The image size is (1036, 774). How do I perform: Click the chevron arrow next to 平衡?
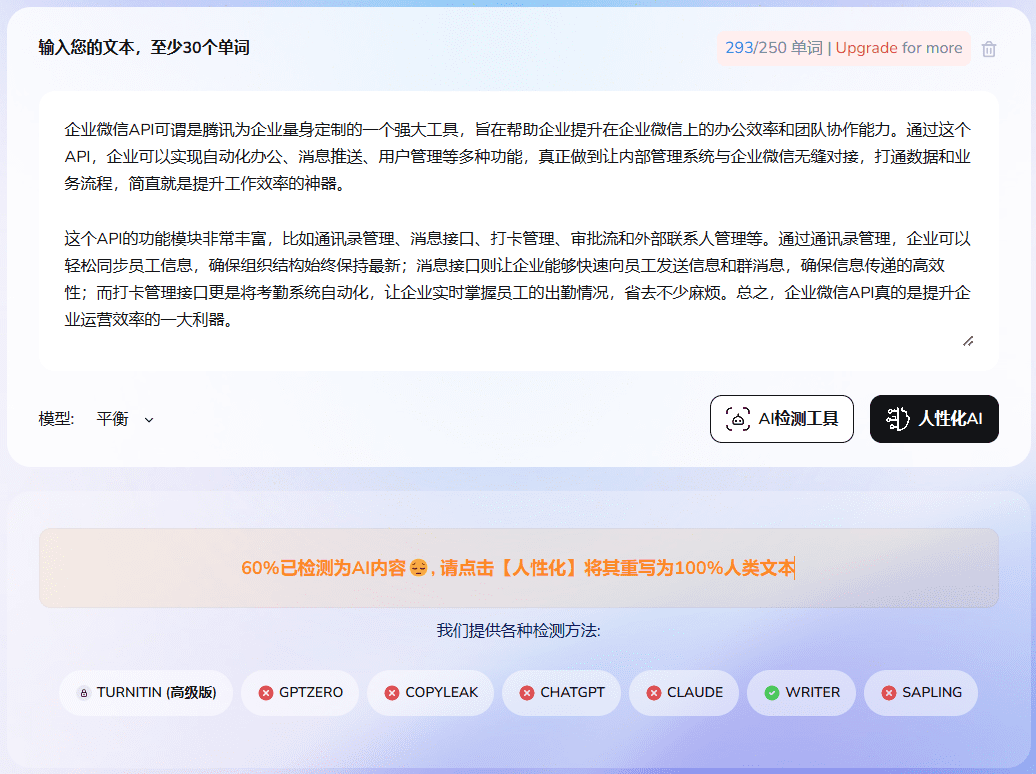point(149,420)
